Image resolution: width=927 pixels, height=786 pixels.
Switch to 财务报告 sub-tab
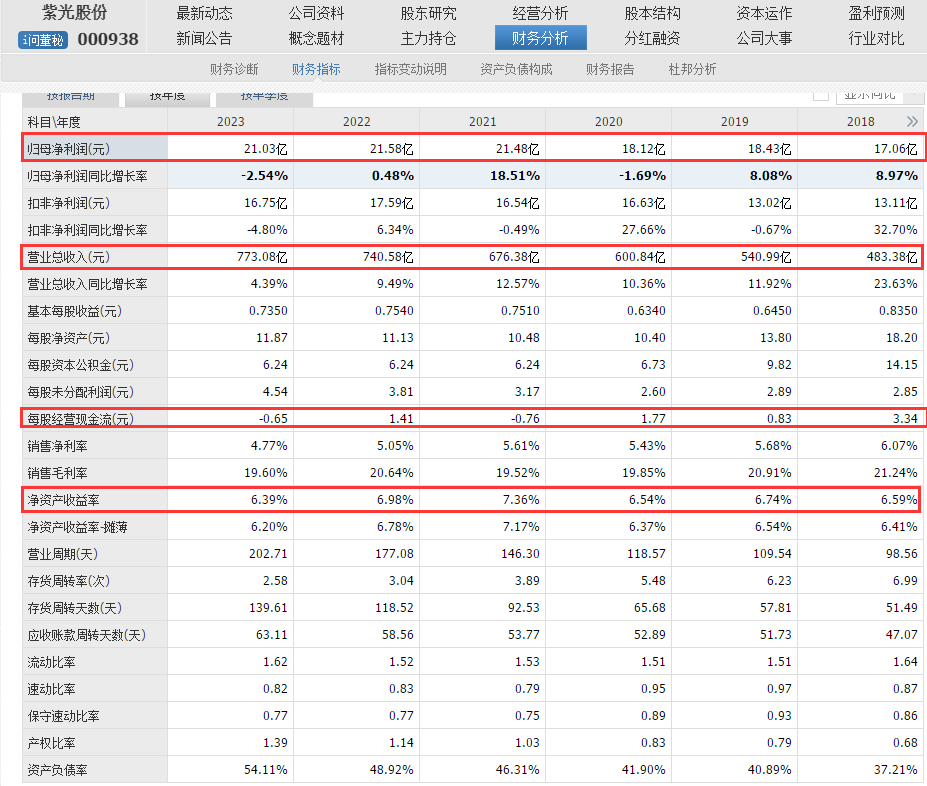point(610,69)
